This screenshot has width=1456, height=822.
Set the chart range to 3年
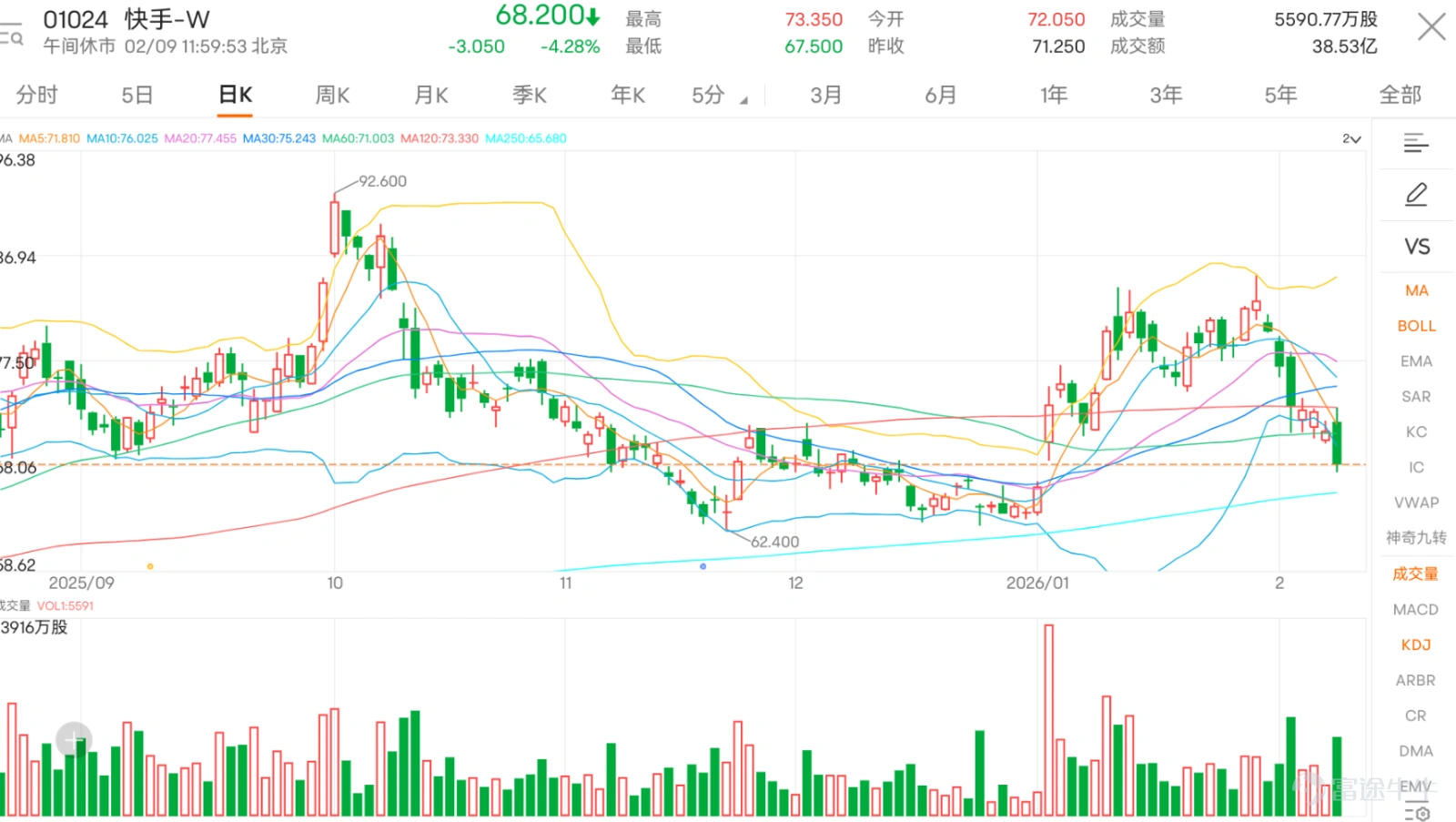[1166, 95]
